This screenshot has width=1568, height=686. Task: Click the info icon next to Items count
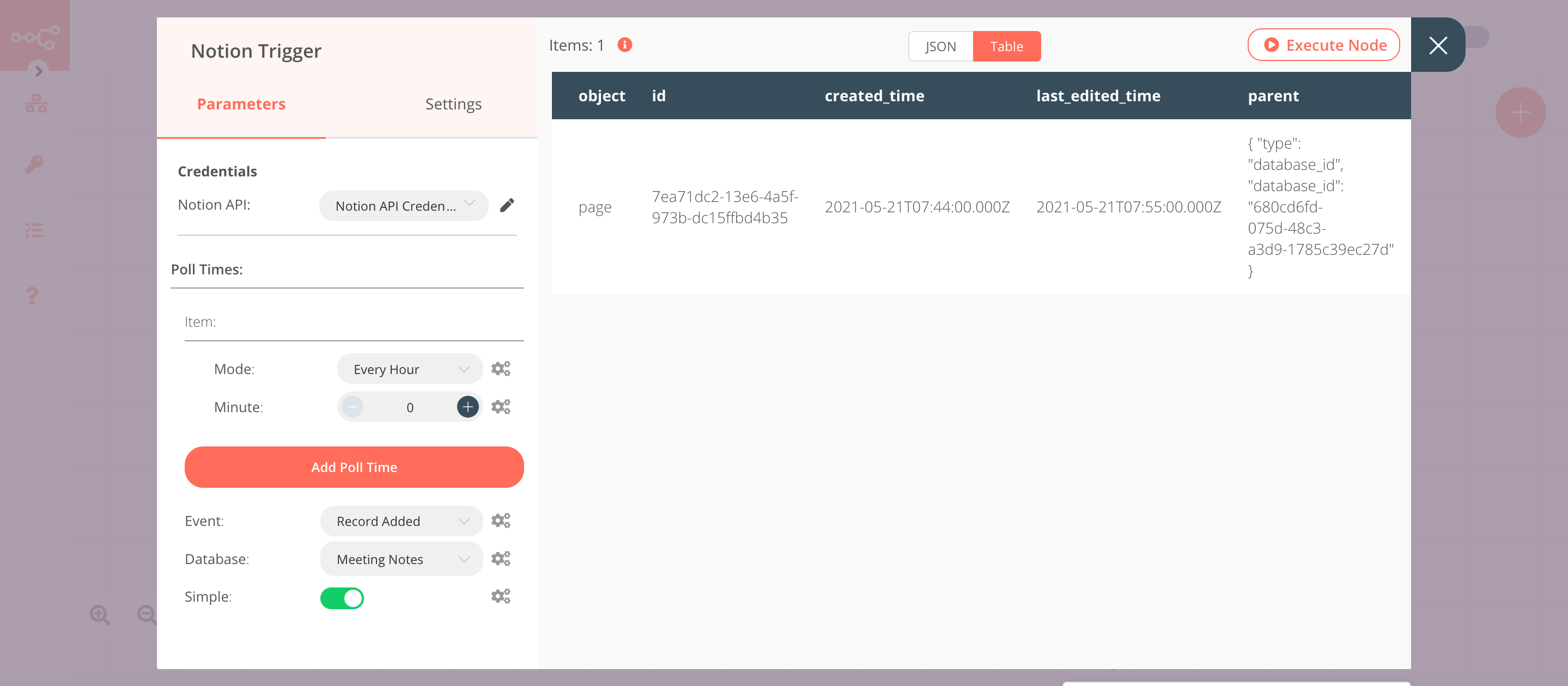[x=624, y=45]
